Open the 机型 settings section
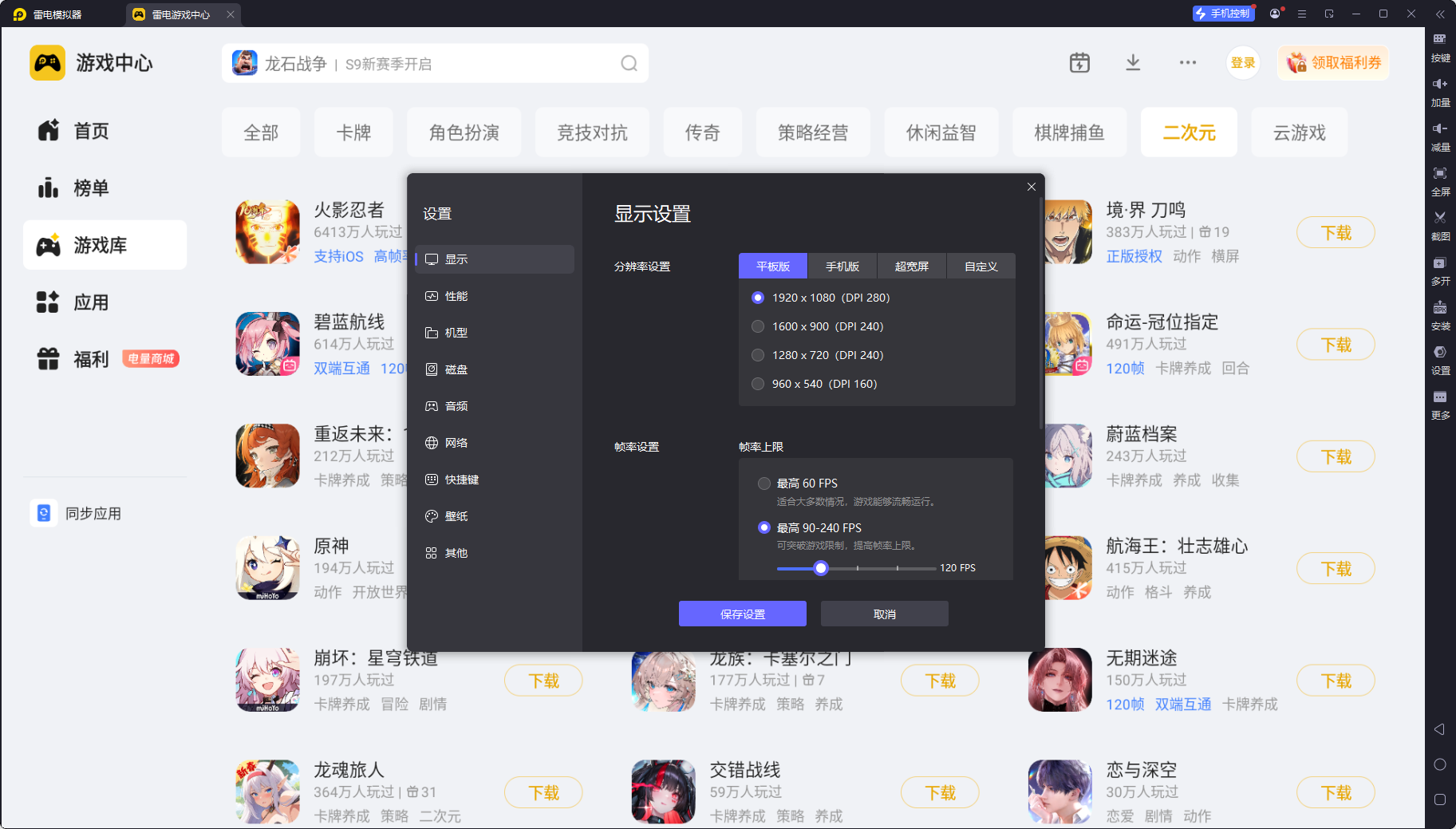The image size is (1456, 829). click(x=495, y=333)
